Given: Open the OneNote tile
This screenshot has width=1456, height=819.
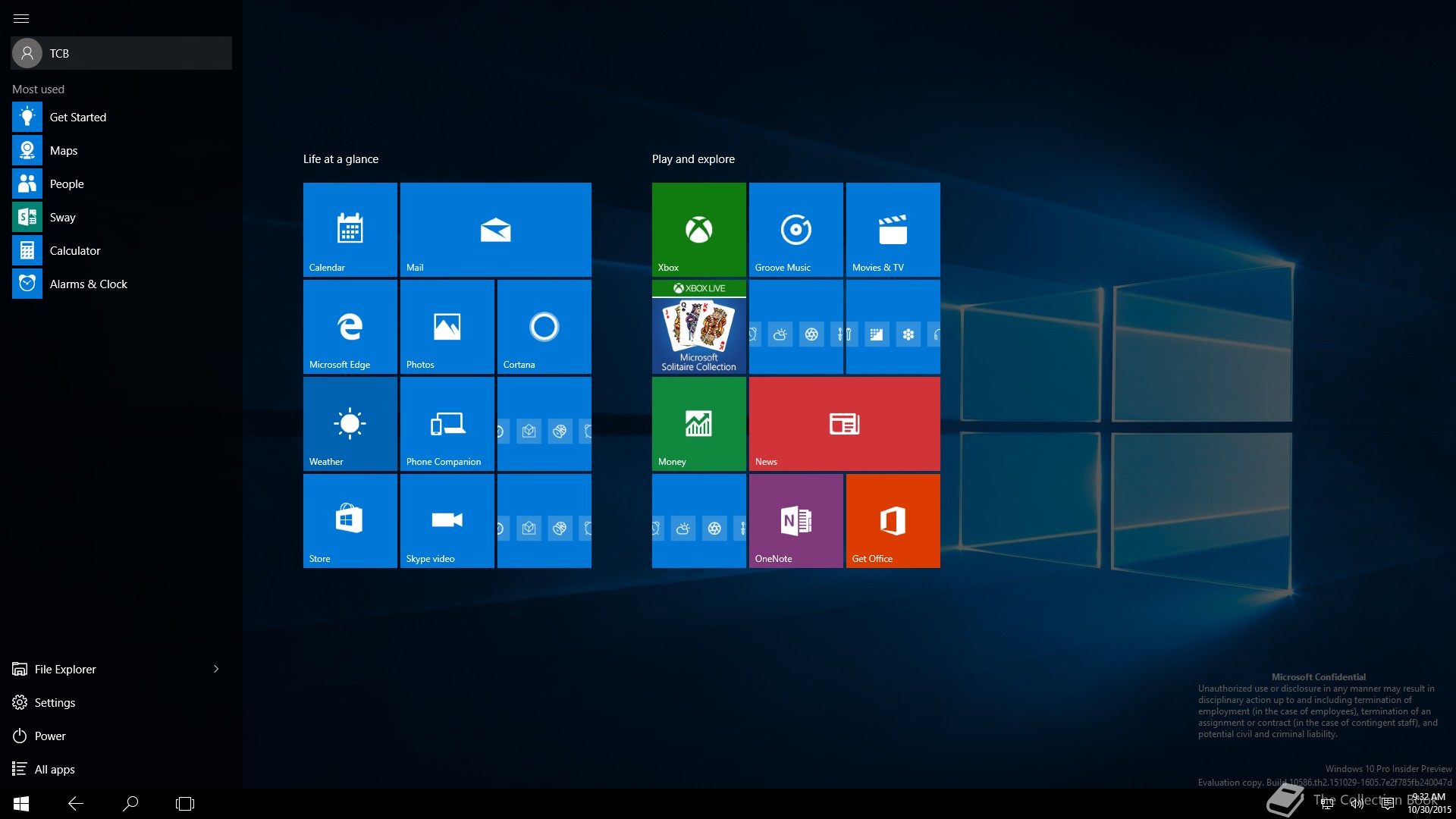Looking at the screenshot, I should coord(795,520).
